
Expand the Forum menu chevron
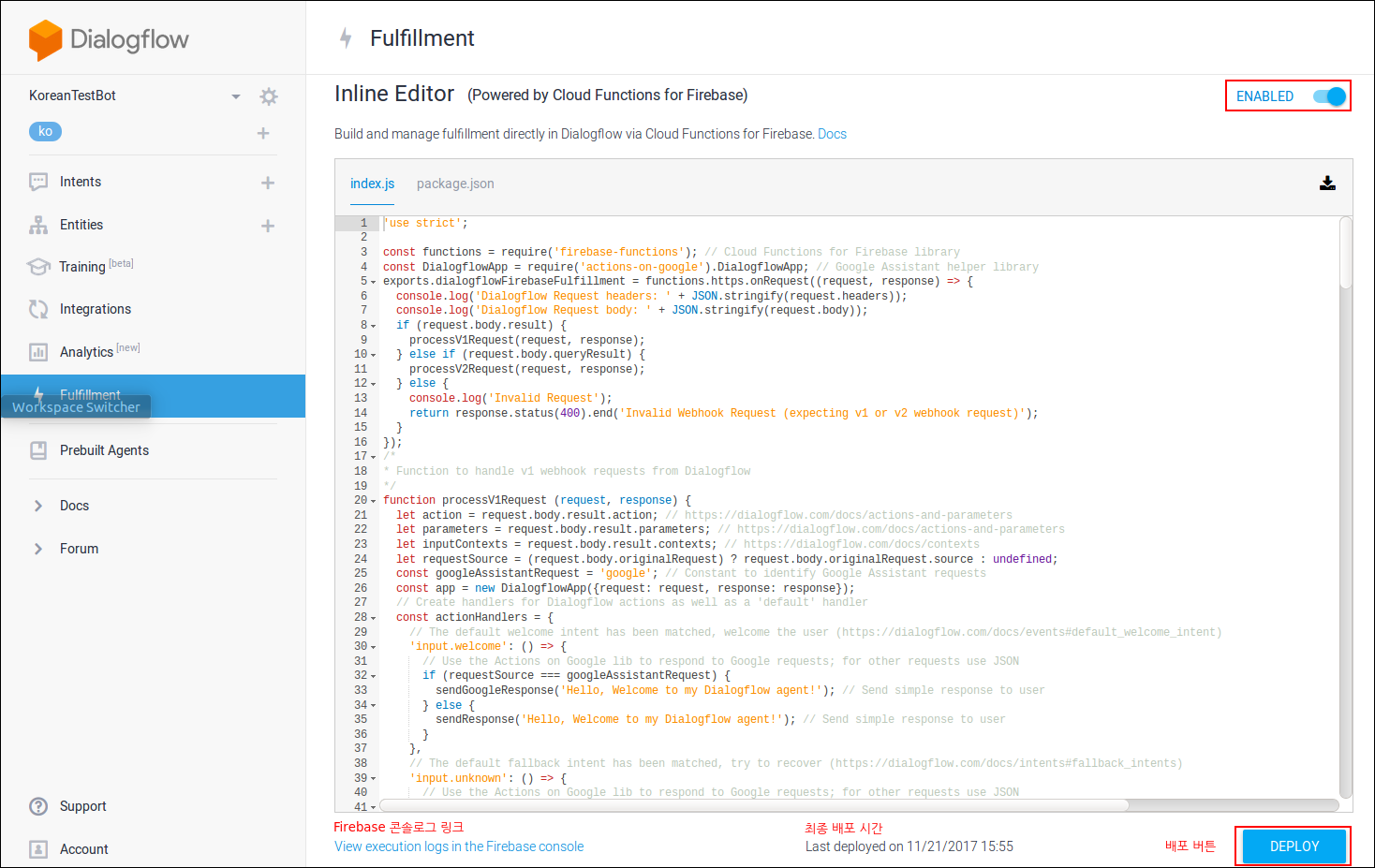(38, 549)
